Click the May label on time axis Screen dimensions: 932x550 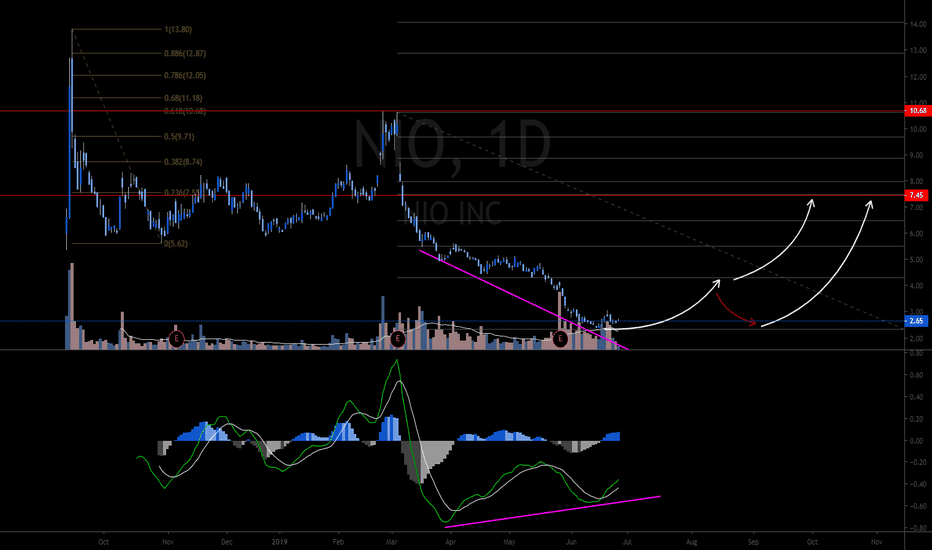click(509, 542)
